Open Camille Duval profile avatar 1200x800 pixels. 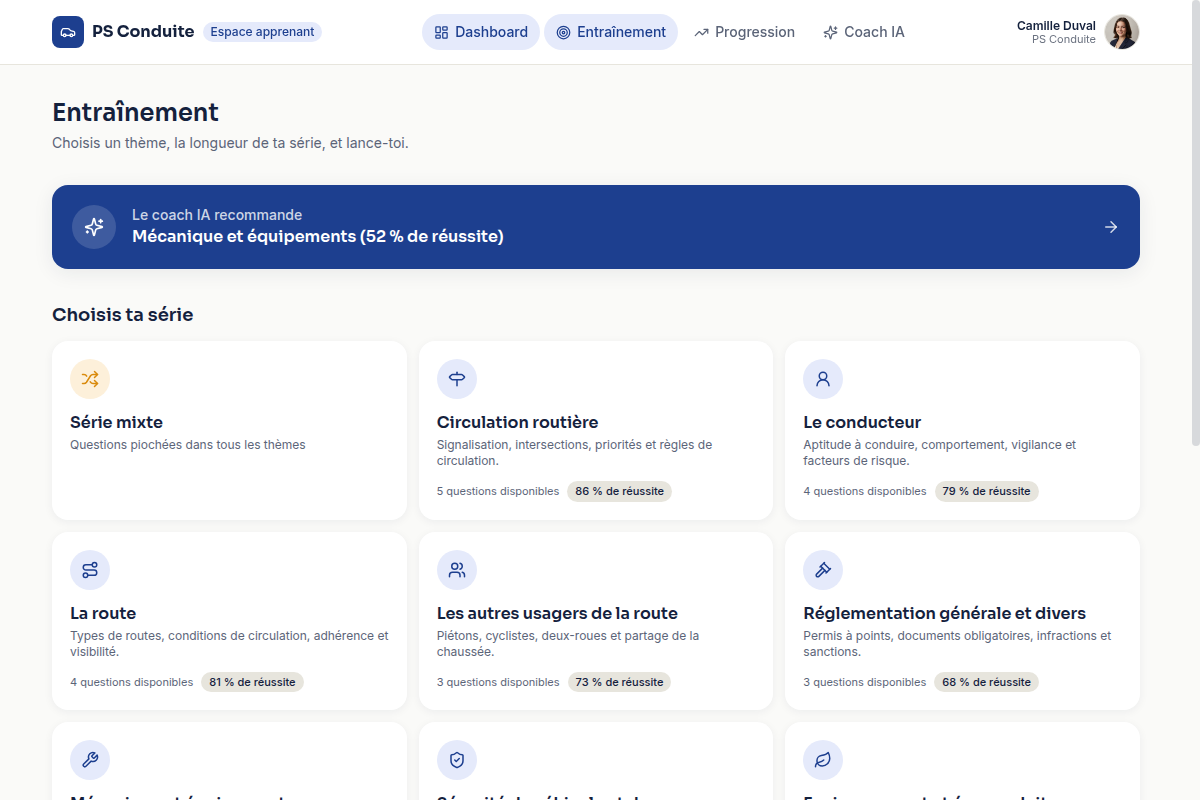pyautogui.click(x=1122, y=32)
